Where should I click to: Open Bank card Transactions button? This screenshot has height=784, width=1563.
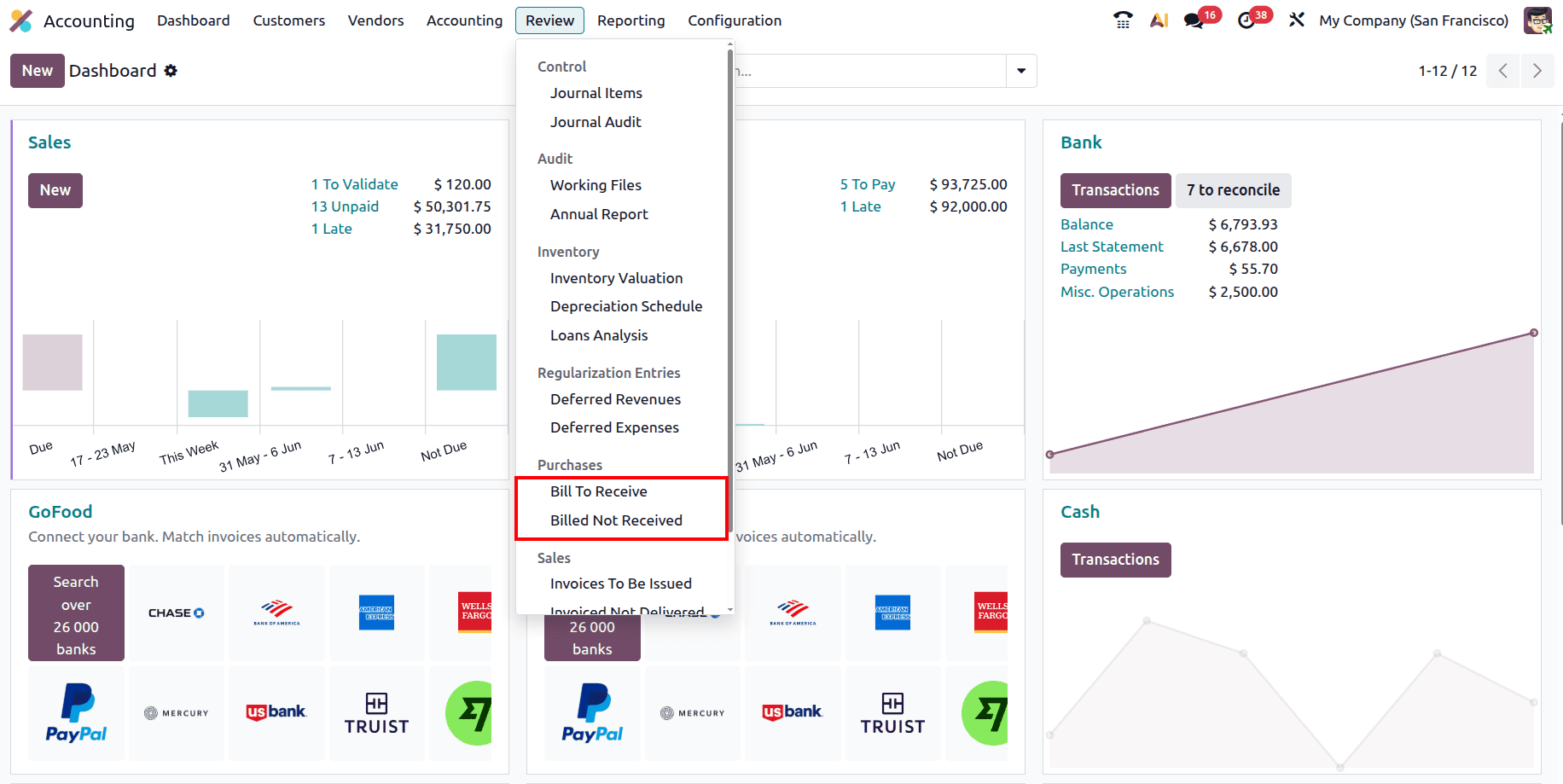[x=1115, y=190]
